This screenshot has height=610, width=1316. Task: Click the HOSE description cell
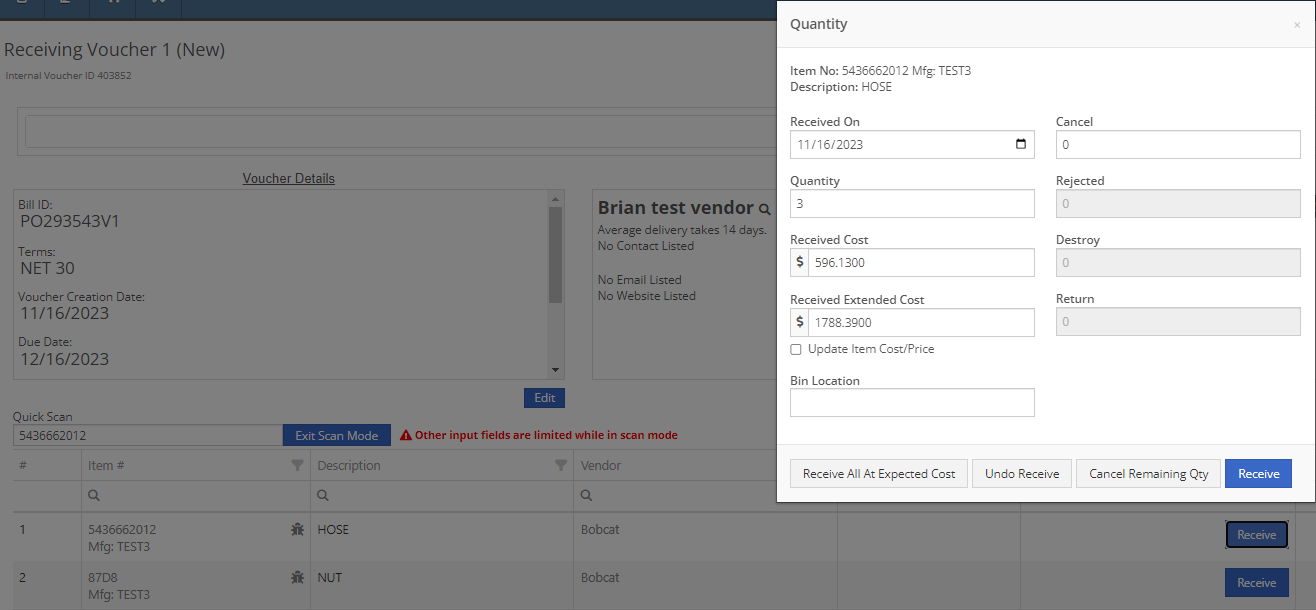pos(333,530)
